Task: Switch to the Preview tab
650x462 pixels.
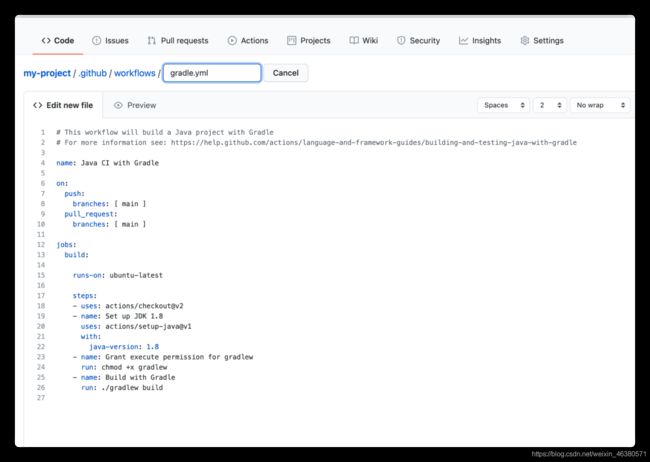Action: point(135,105)
